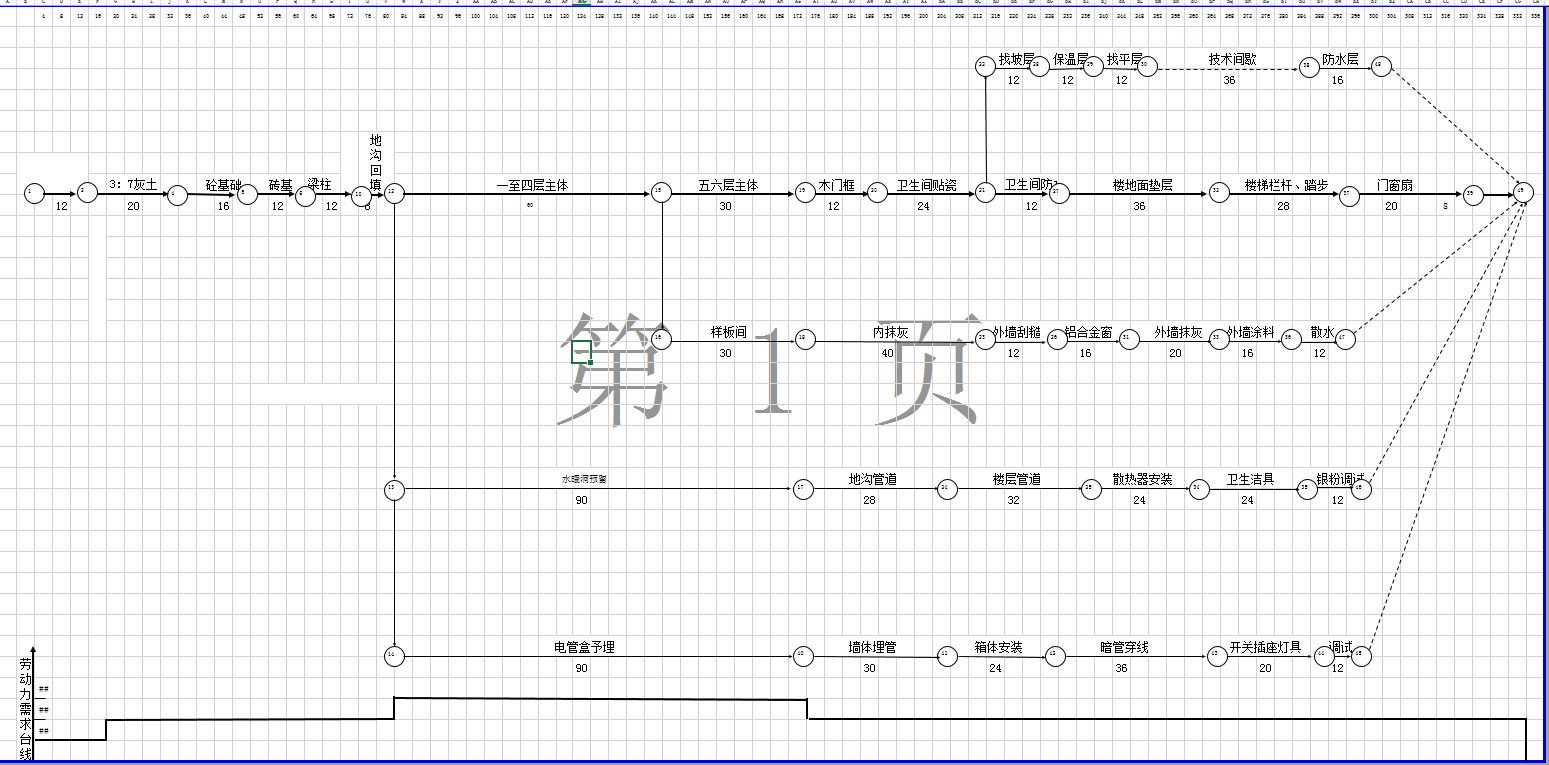Click the 楼地面垫层 task label
1549x765 pixels.
click(x=1142, y=186)
